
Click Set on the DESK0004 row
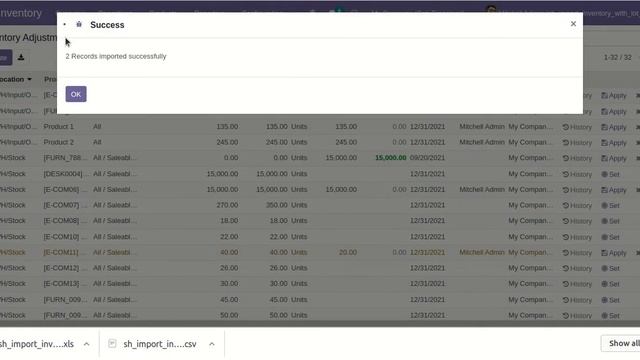point(611,174)
